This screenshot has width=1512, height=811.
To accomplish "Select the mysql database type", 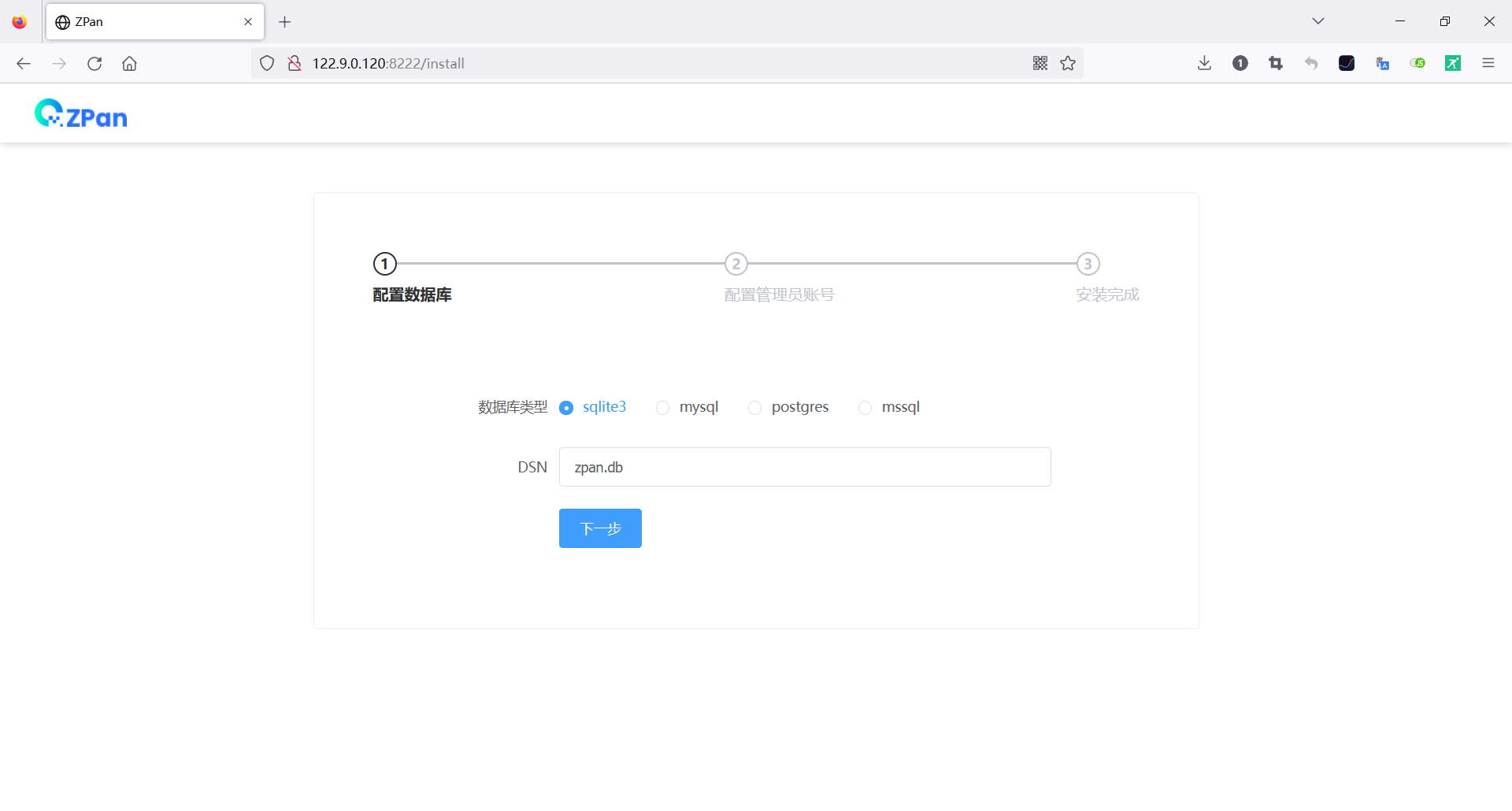I will 662,407.
